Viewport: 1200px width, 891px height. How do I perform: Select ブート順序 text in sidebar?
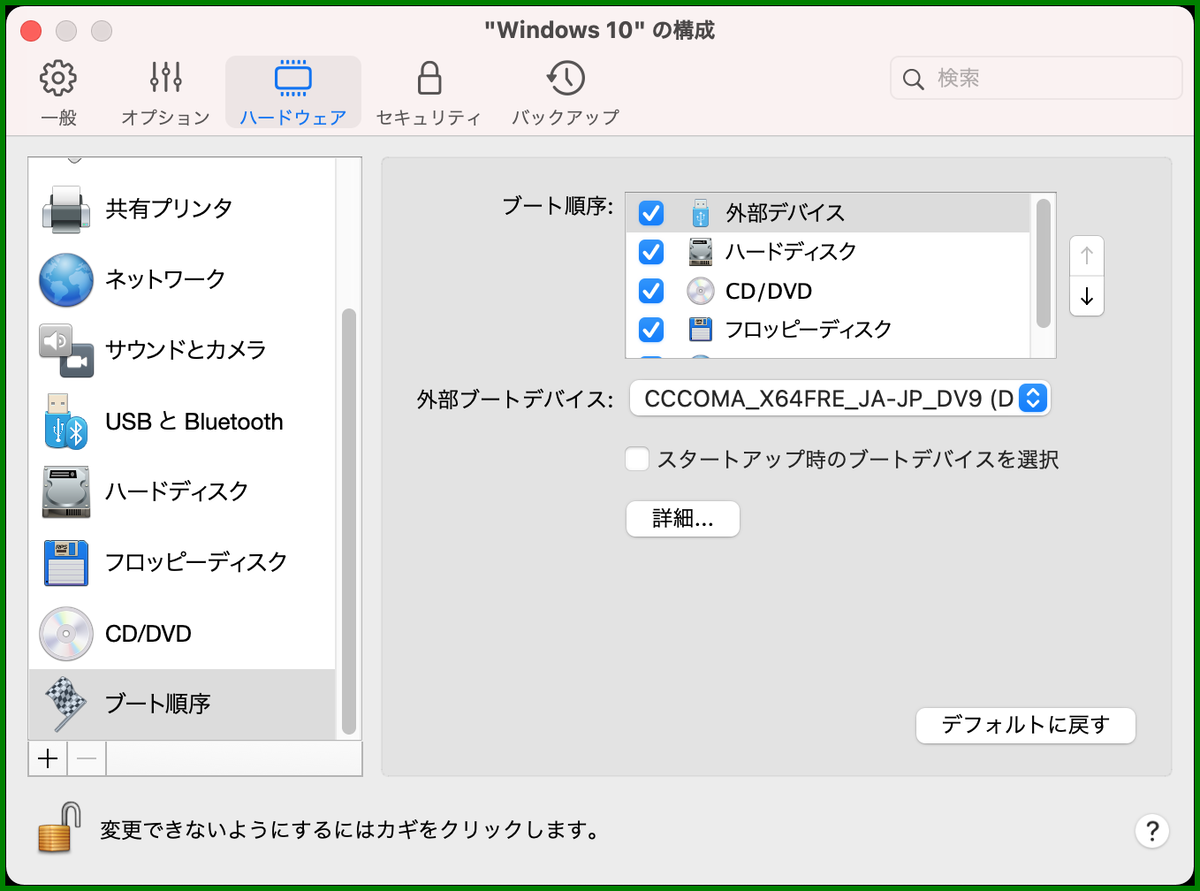158,704
